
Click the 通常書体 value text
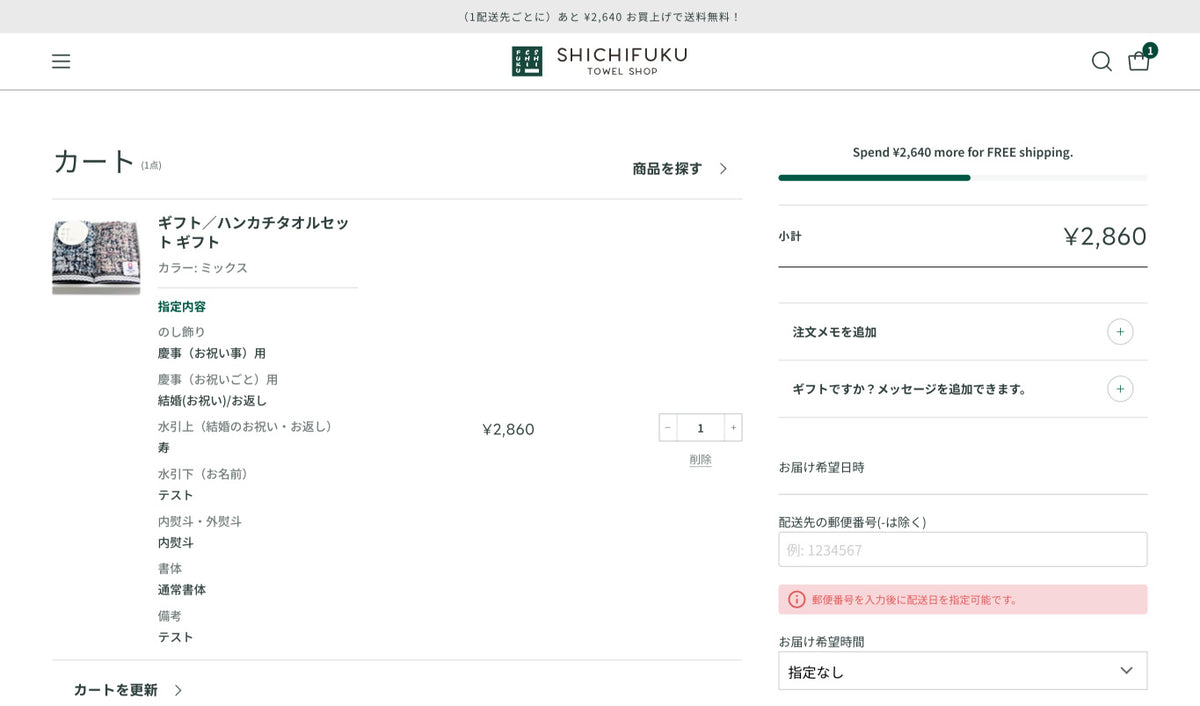point(182,590)
